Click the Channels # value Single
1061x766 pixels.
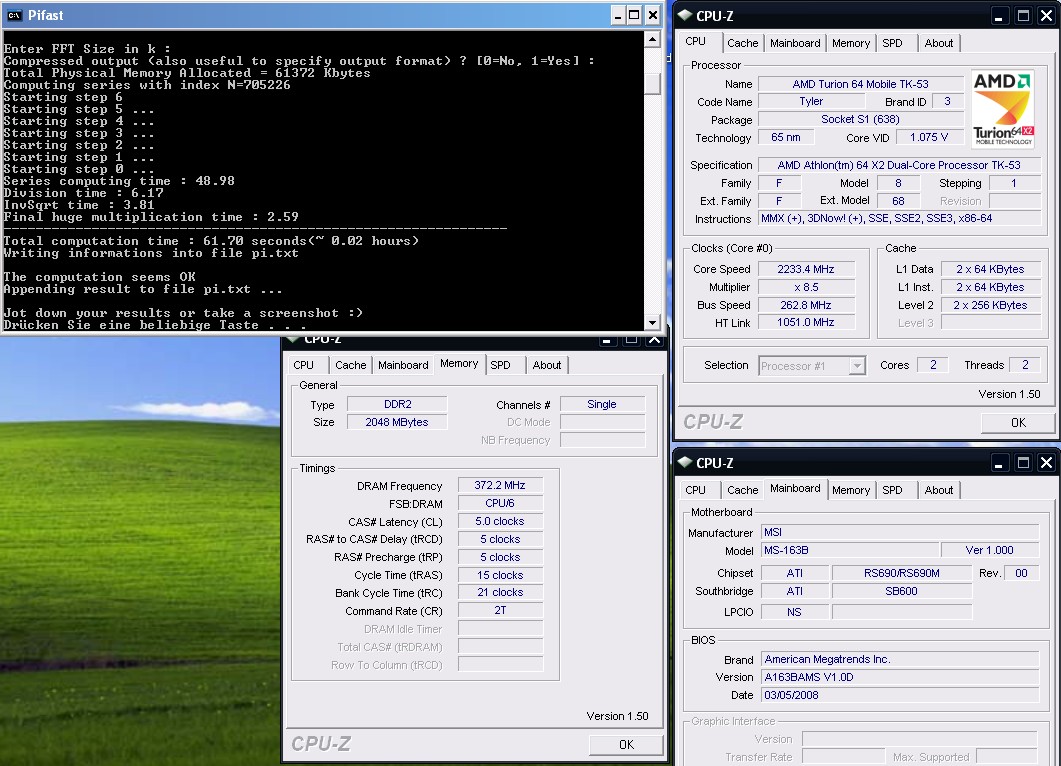(x=602, y=404)
